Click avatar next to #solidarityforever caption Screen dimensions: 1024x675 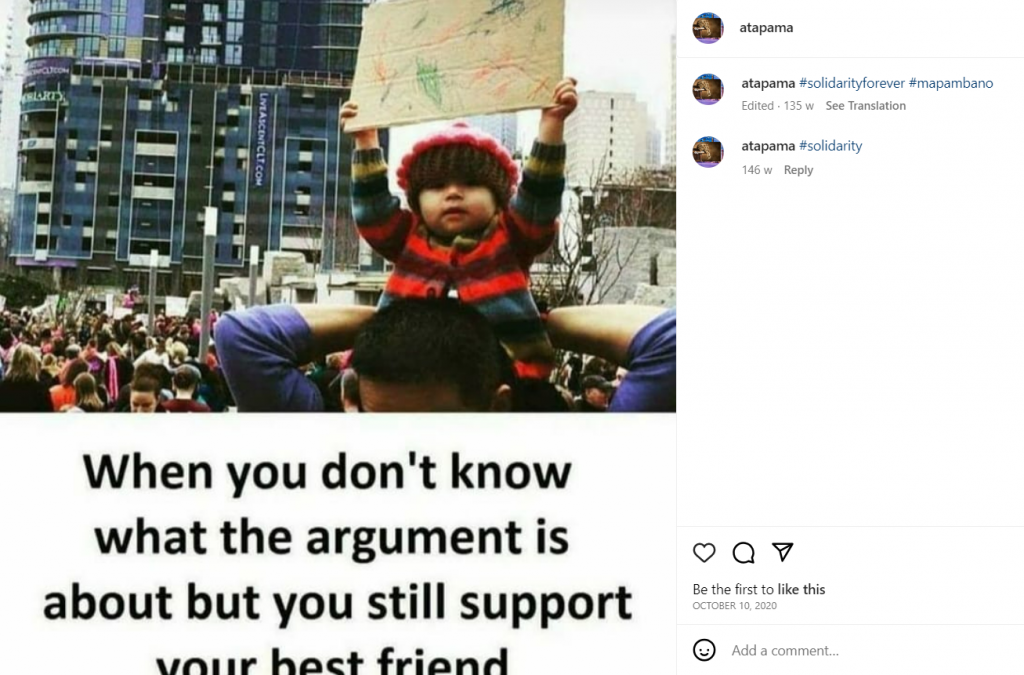point(708,89)
